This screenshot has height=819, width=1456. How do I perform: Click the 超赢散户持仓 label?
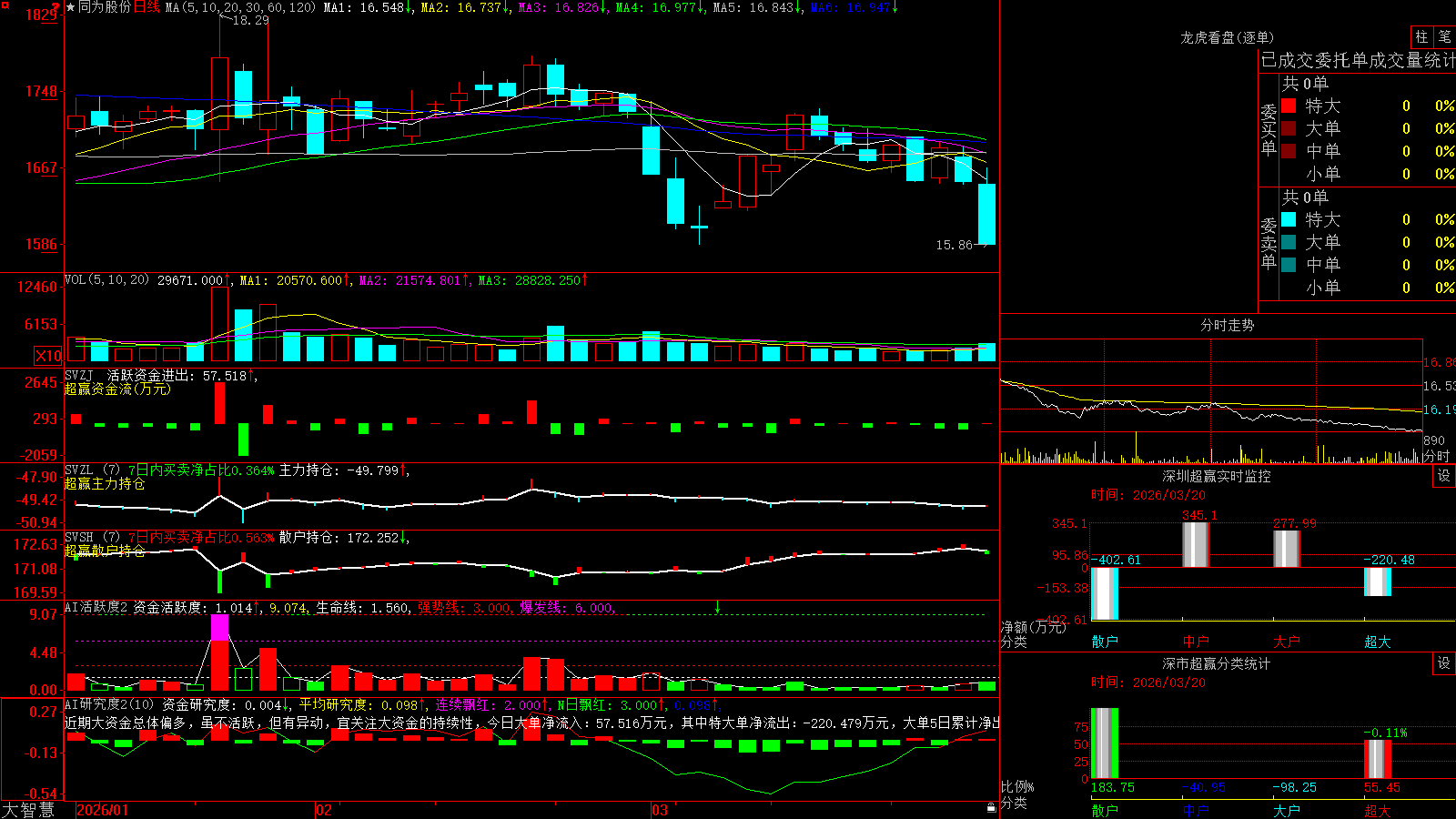105,551
